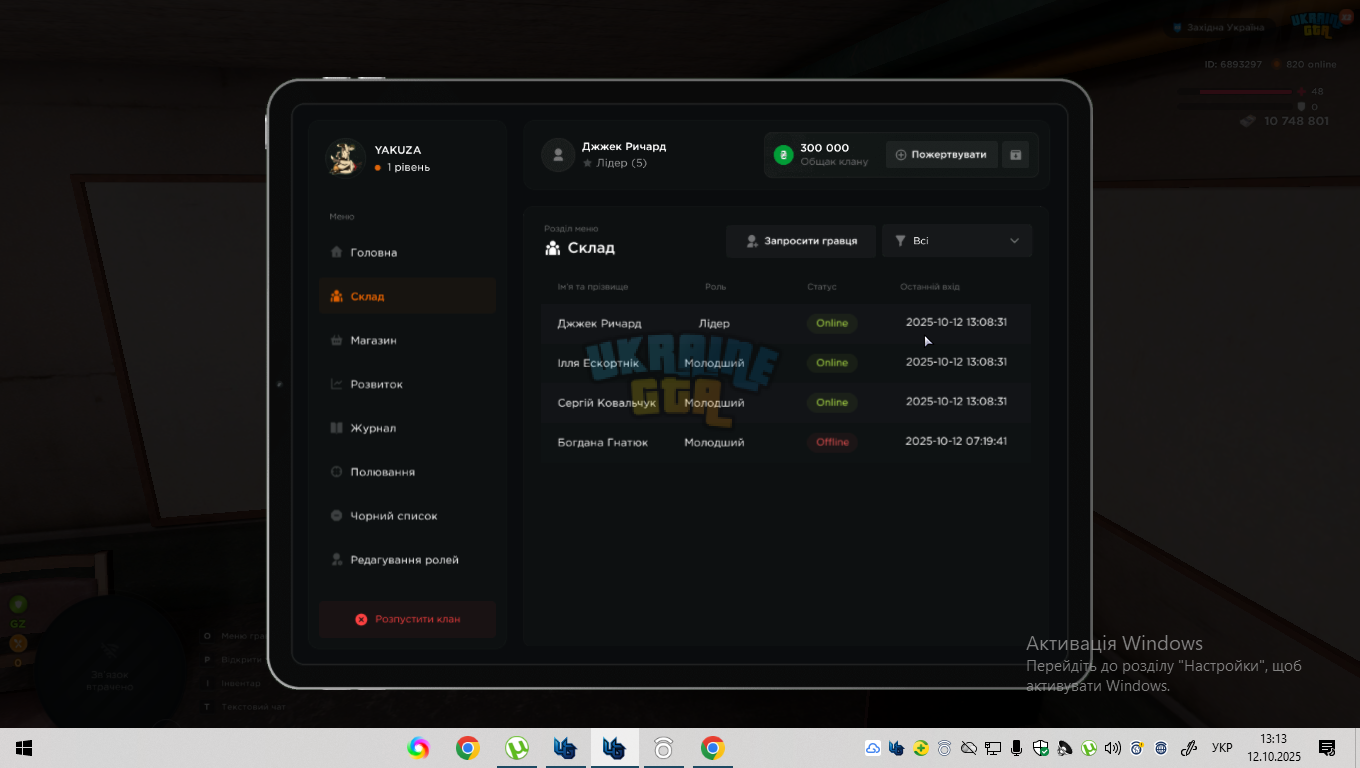Screen dimensions: 1360x768
Task: Click the Розпустити клан button
Action: pos(407,619)
